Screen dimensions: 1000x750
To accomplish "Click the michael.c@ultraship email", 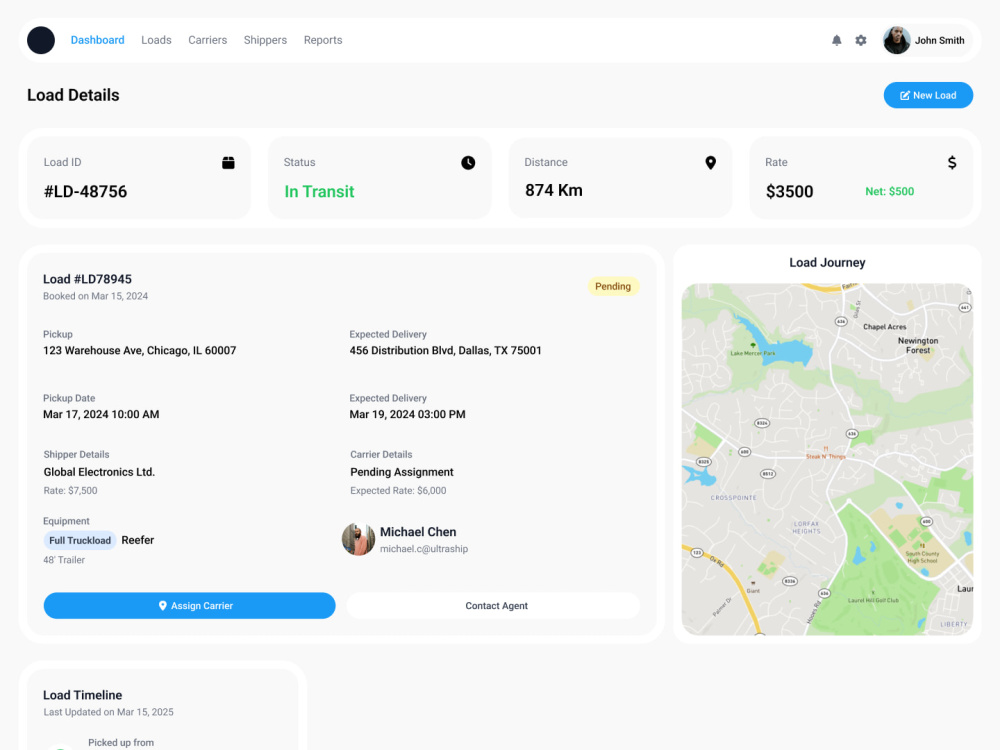I will (424, 549).
